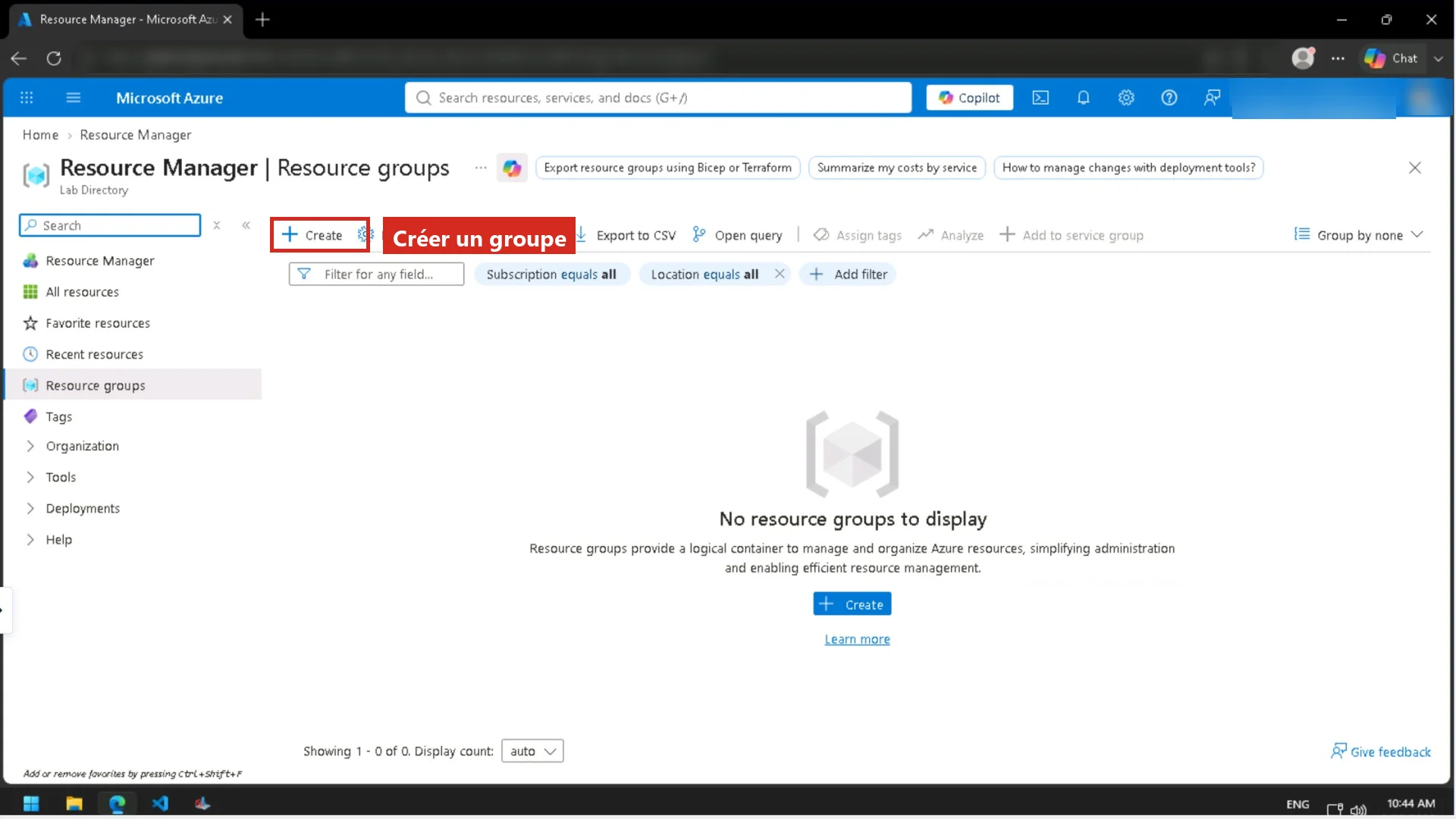Click the browser back arrow
Screen dimensions: 1456x819
pos(19,58)
